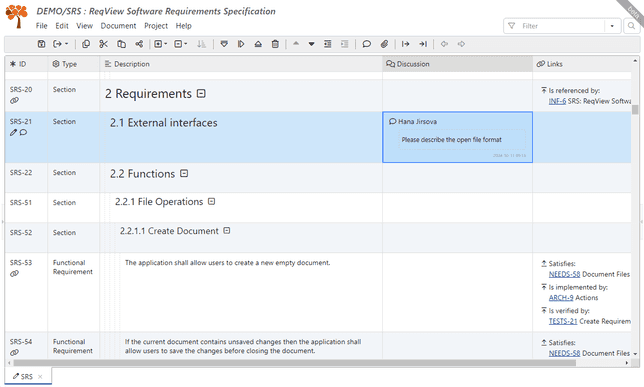
Task: Open the add object (plus box) dropdown
Action: coord(160,44)
